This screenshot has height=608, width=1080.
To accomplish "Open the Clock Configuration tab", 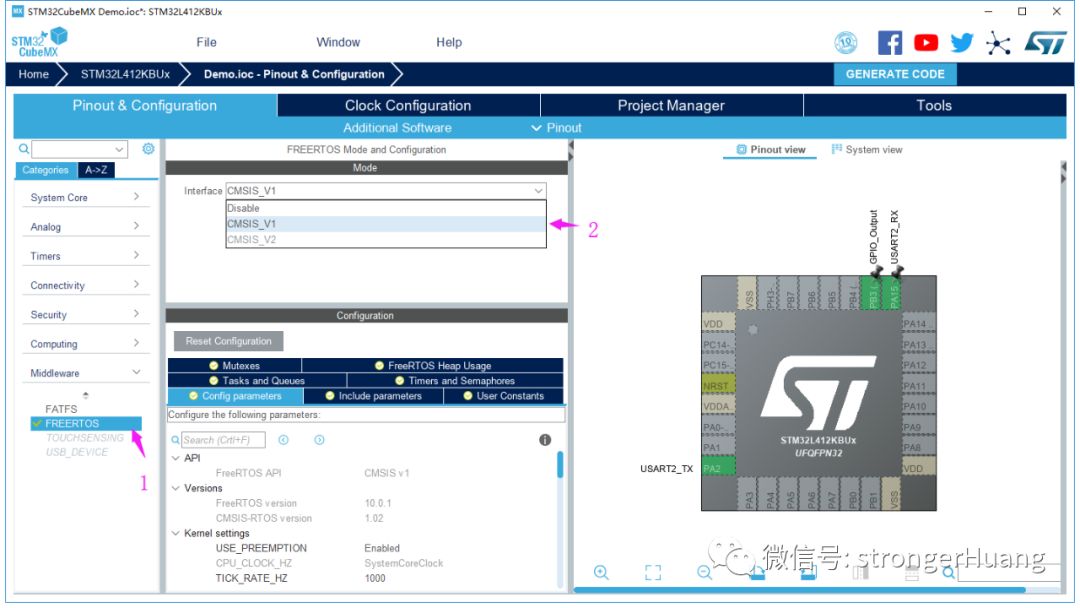I will [408, 106].
